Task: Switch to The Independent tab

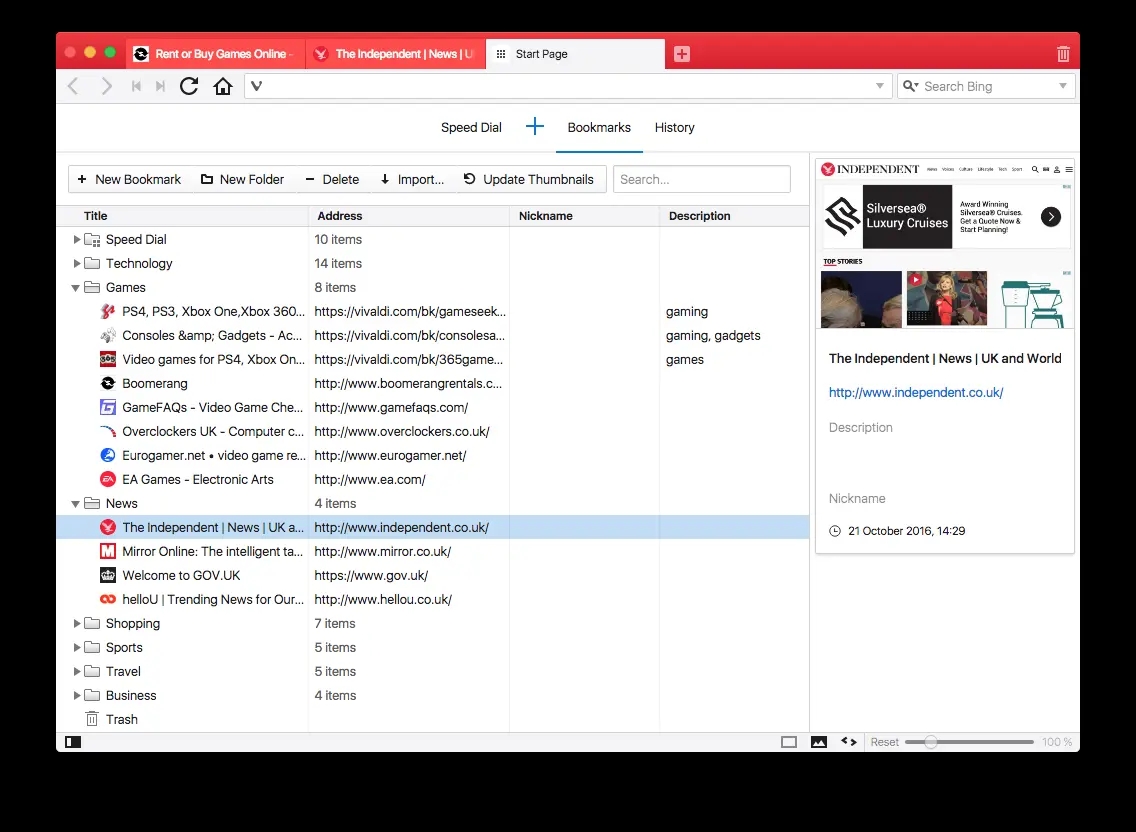Action: (396, 54)
